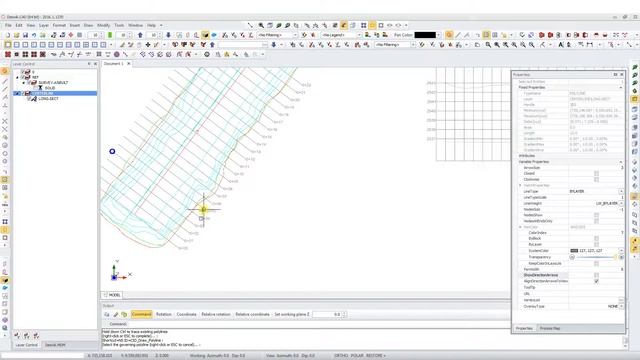
Task: Toggle the Closed checkbox in Properties
Action: click(596, 173)
